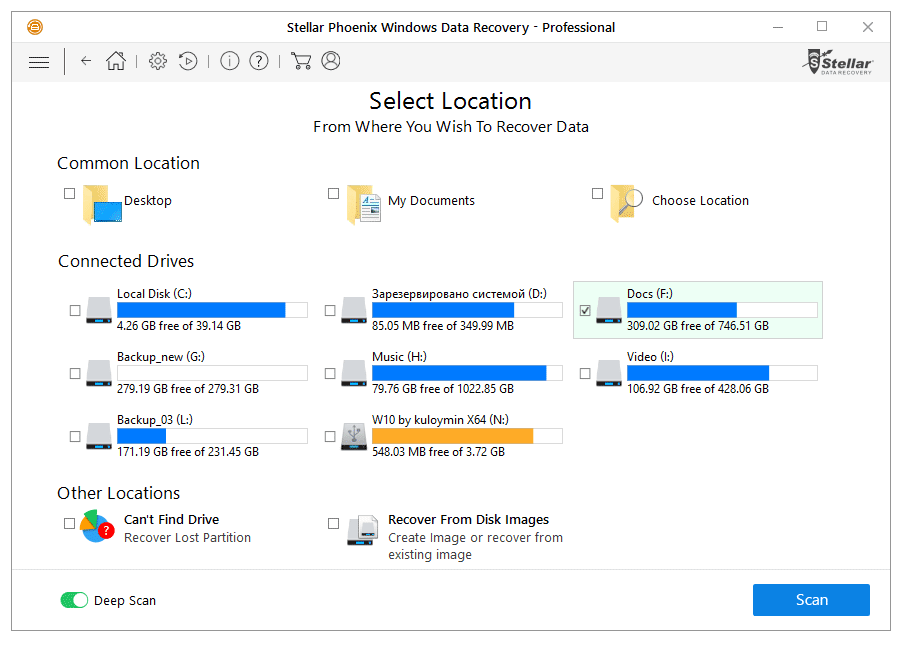
Task: Check the Video (I:) checkbox
Action: tap(585, 374)
